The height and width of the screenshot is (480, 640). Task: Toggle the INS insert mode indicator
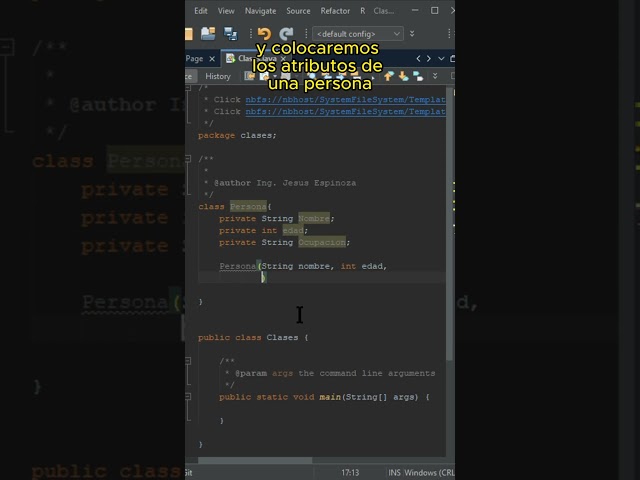[394, 473]
